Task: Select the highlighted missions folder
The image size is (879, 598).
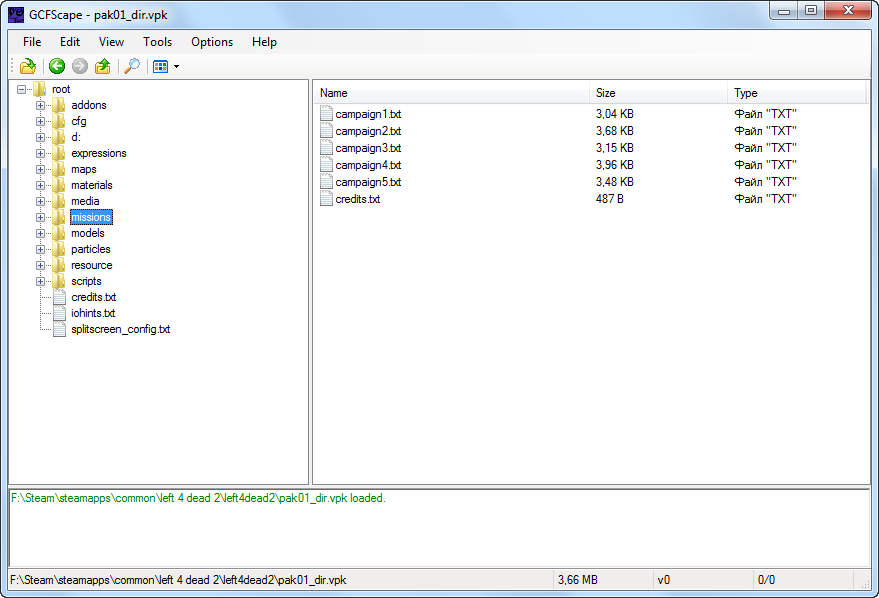Action: point(91,217)
